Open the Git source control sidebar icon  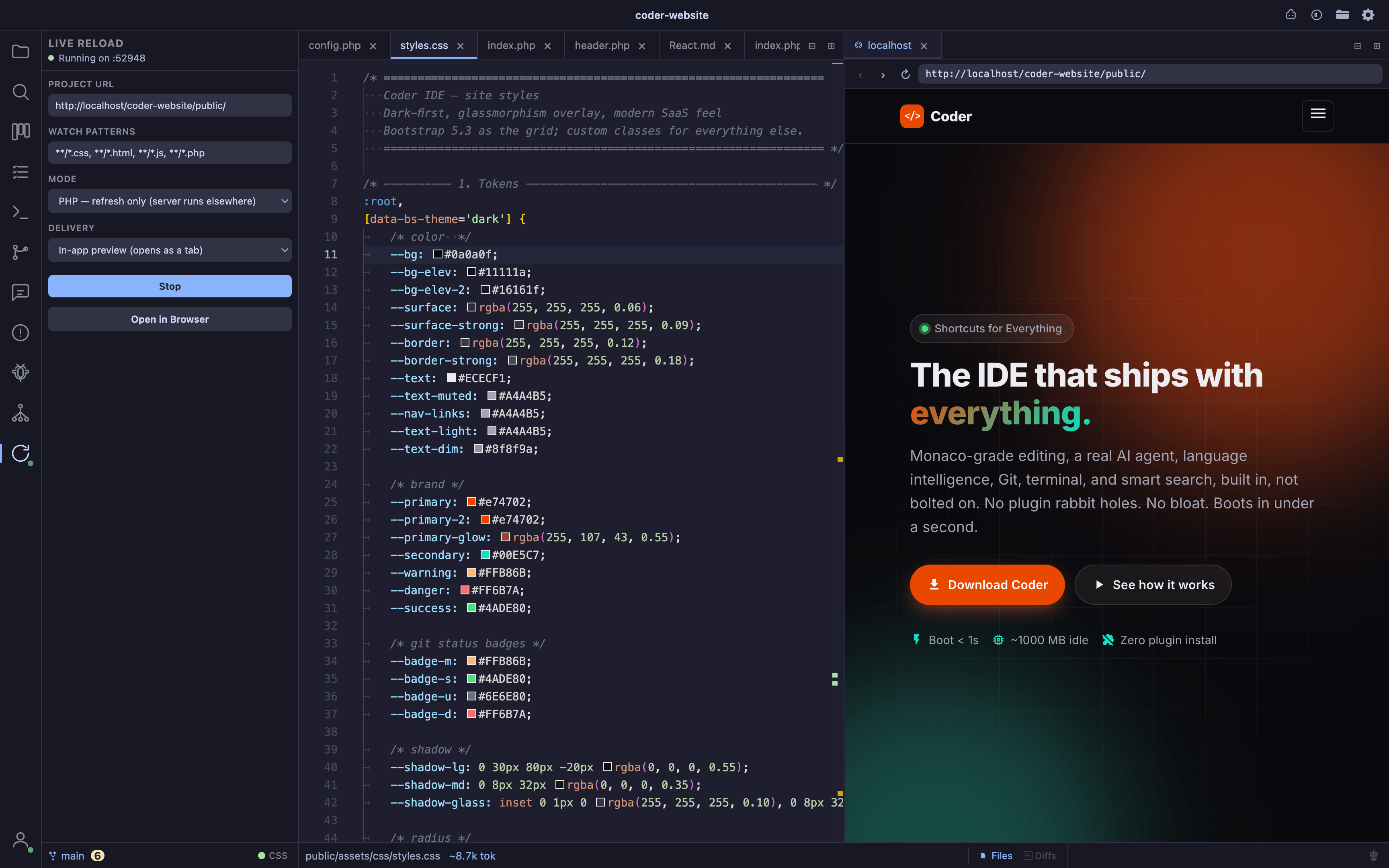coord(20,252)
